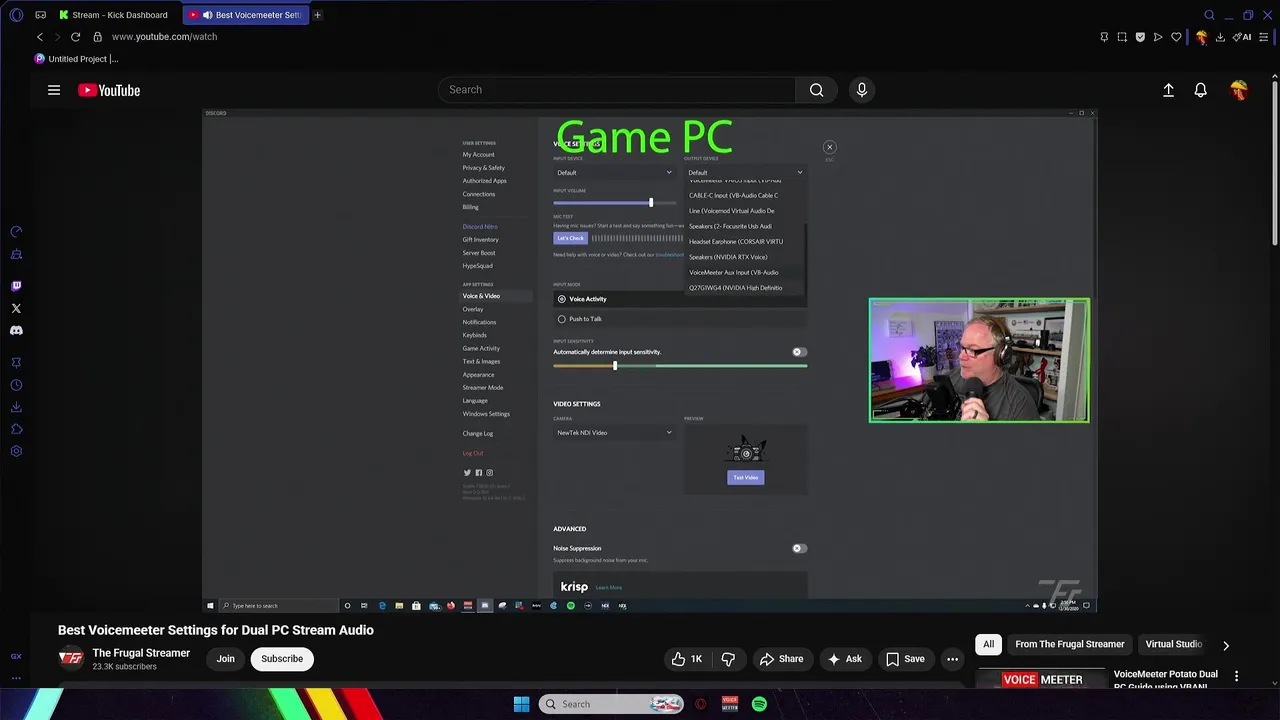Submit search with YouTube magnifier button

[x=817, y=90]
